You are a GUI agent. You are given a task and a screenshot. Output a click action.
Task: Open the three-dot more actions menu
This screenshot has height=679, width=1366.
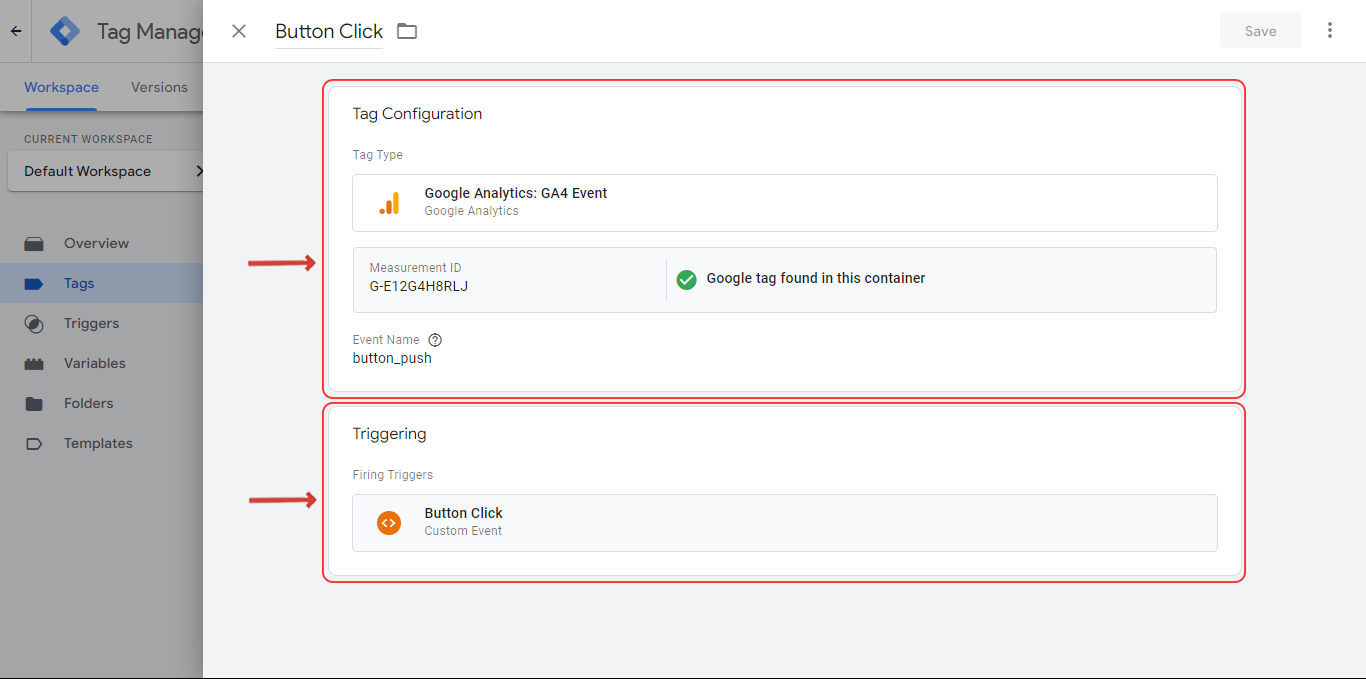point(1330,31)
